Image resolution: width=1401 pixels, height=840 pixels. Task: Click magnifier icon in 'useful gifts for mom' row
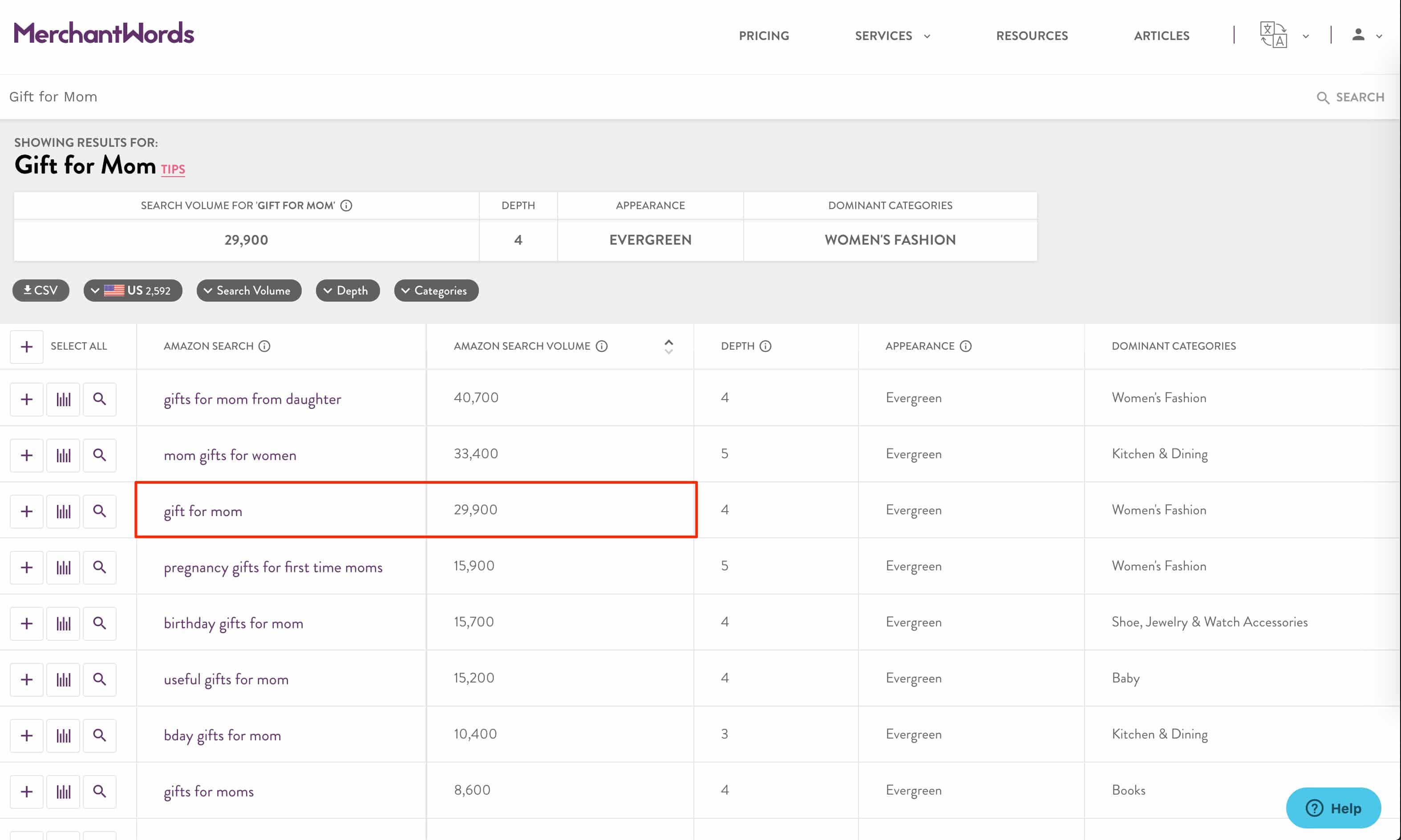(x=100, y=679)
